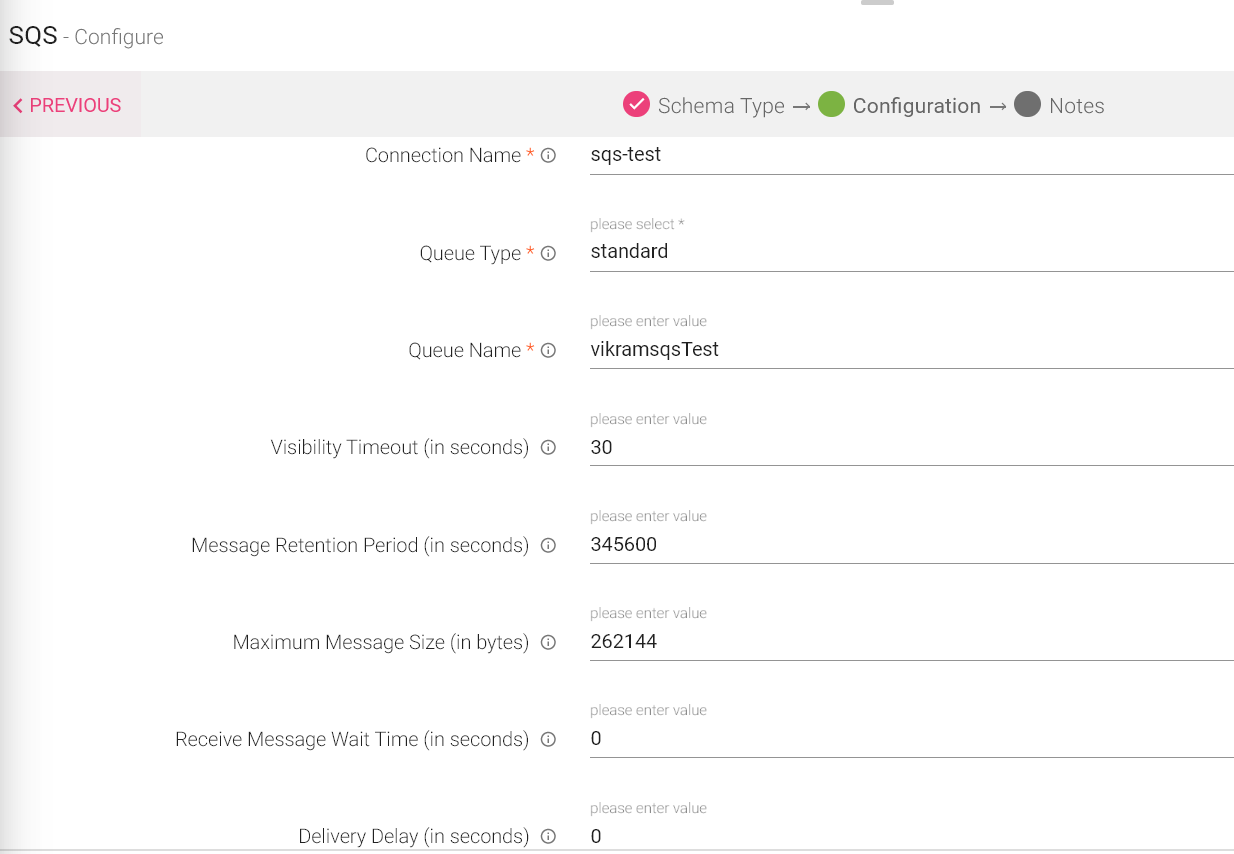Click the Connection Name input field
Image resolution: width=1234 pixels, height=854 pixels.
pos(910,156)
